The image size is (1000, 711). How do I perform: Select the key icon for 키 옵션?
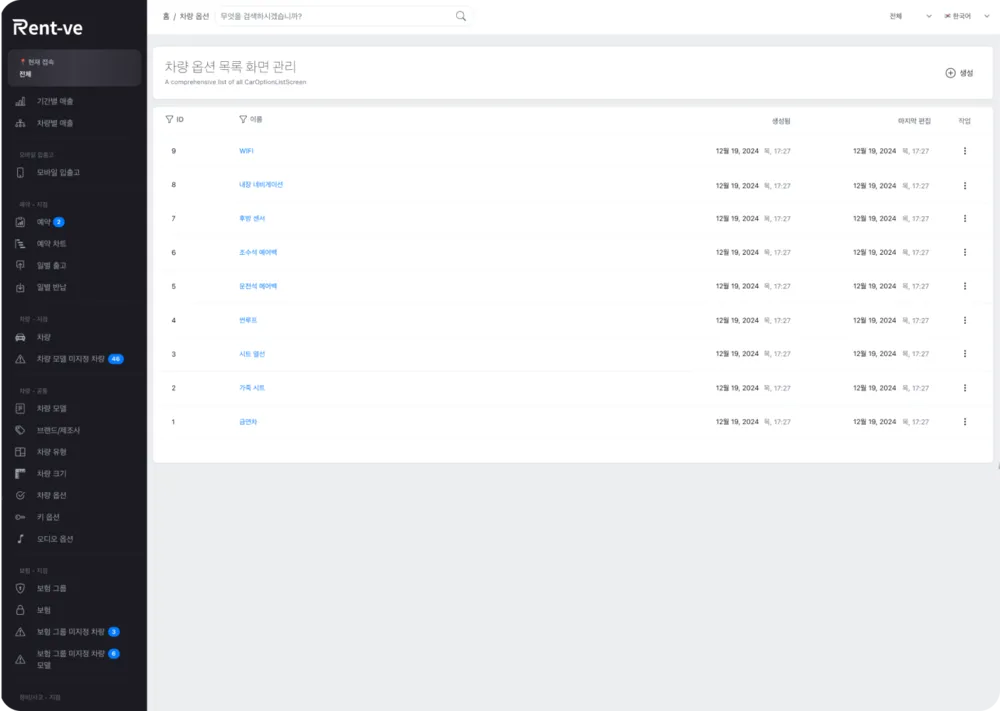coord(20,517)
